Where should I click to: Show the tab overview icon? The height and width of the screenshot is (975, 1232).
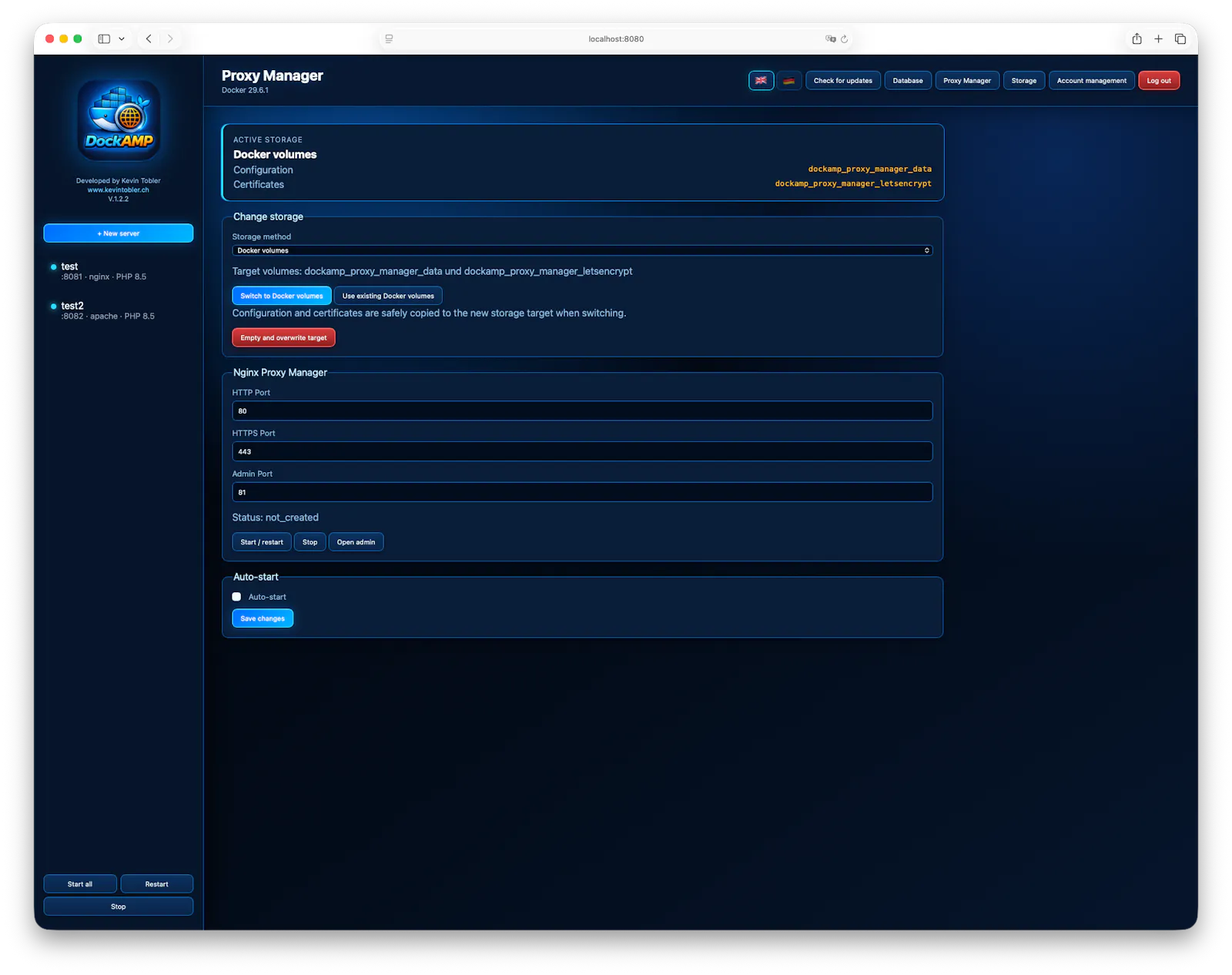(x=1180, y=39)
